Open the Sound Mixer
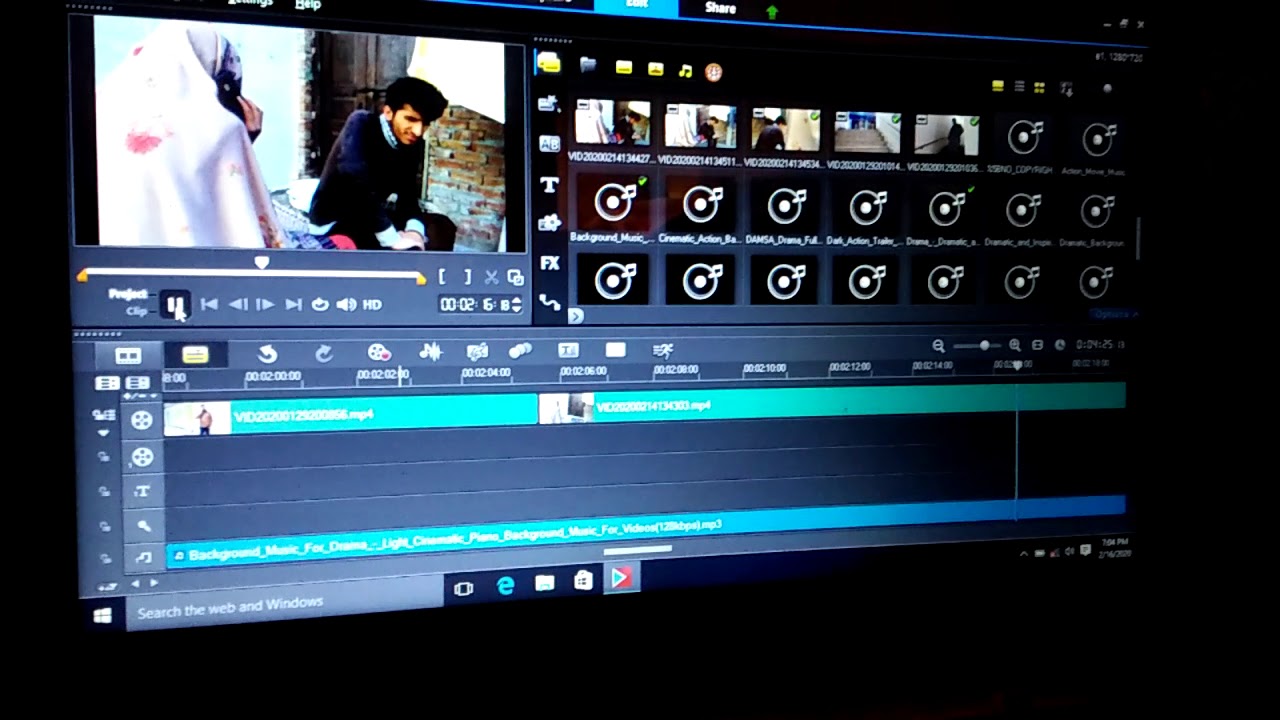The height and width of the screenshot is (720, 1280). [430, 351]
